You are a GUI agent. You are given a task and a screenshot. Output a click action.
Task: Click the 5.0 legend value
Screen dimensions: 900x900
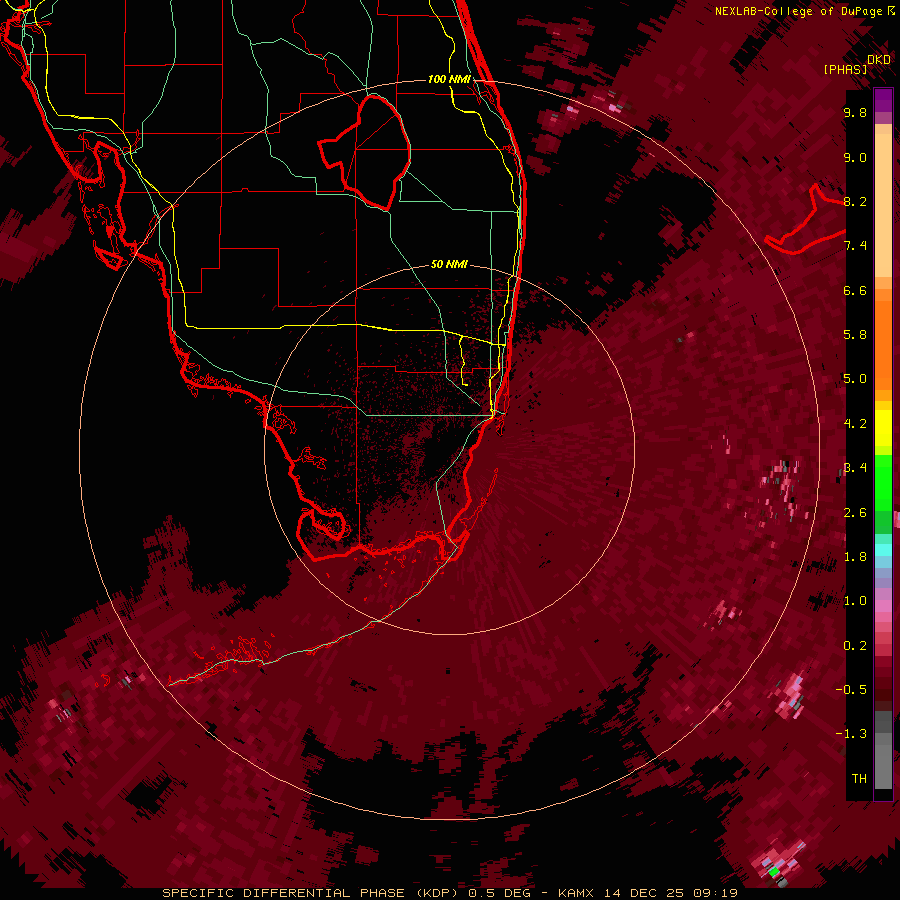tap(855, 379)
